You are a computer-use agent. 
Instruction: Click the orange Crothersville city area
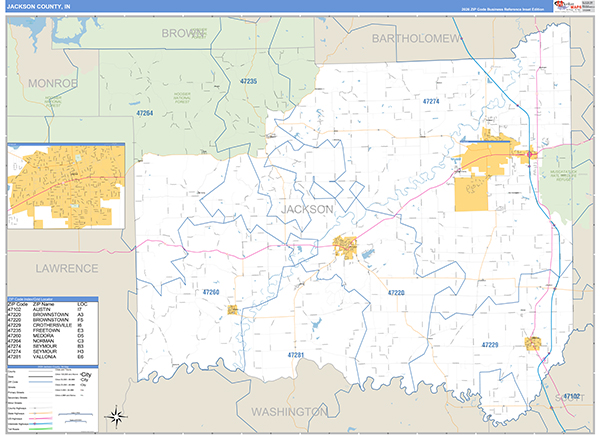(533, 344)
